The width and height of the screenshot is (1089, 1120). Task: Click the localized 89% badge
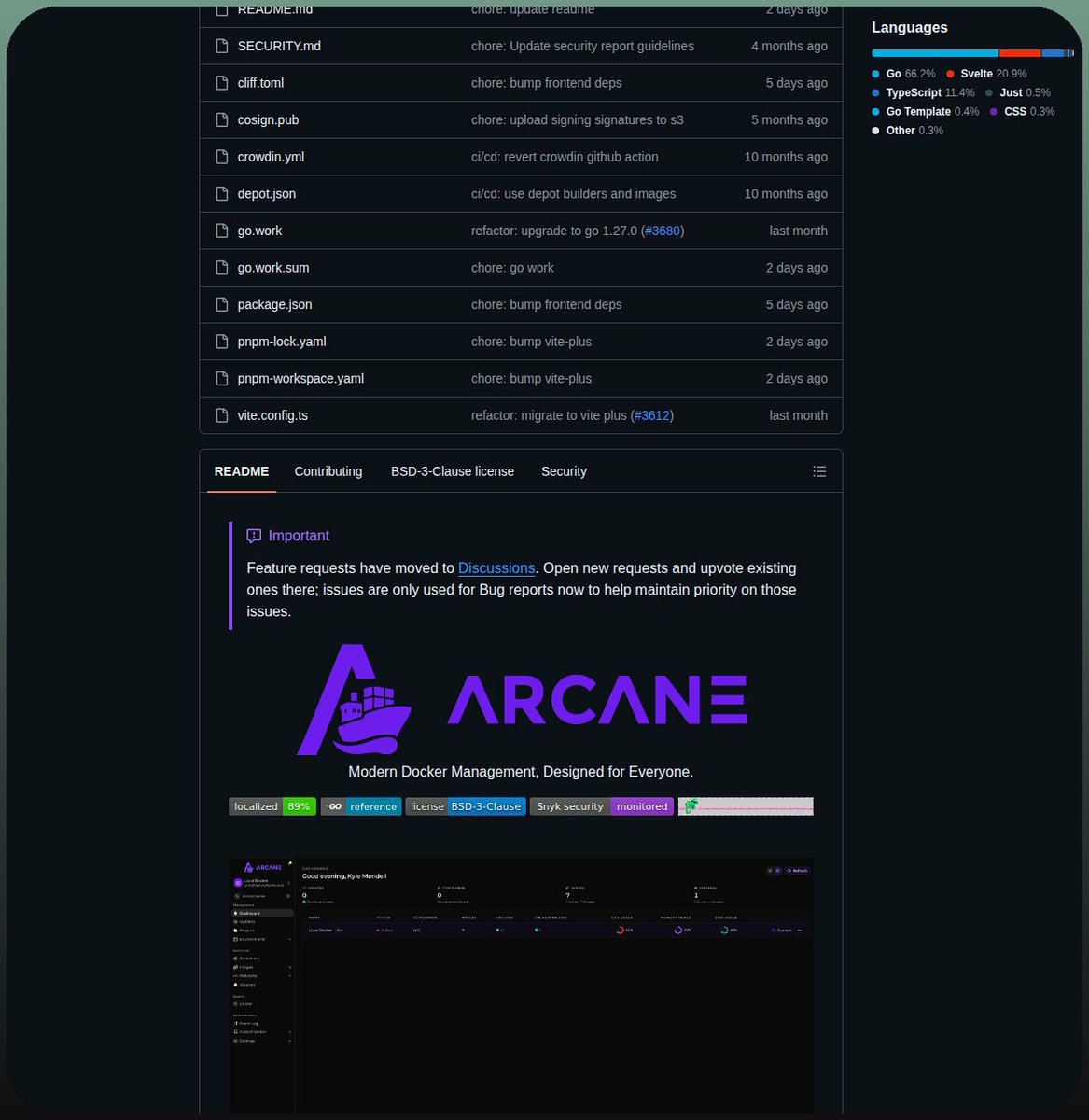(272, 806)
